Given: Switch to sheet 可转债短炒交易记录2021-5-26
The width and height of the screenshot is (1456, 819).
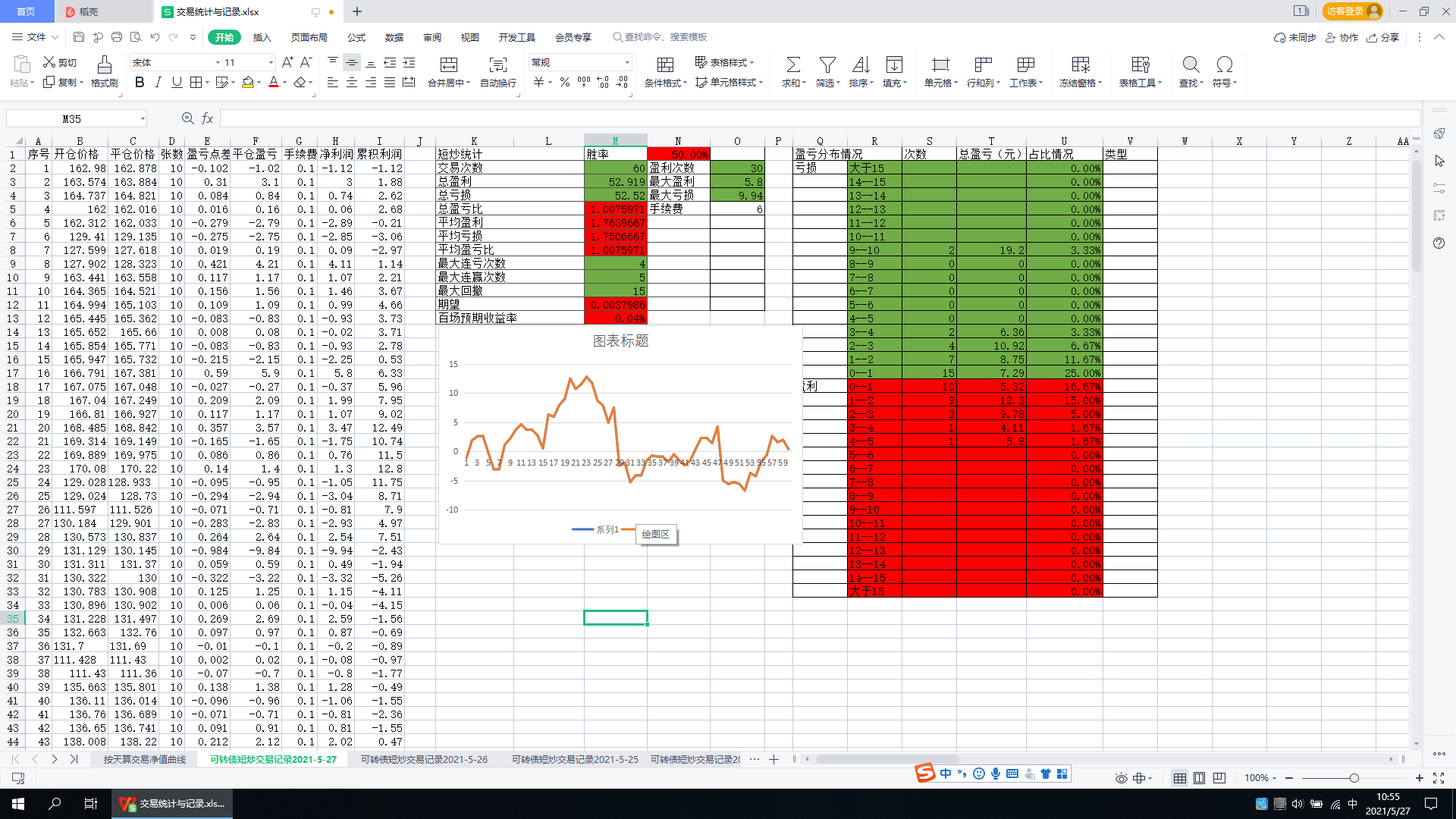Looking at the screenshot, I should coord(424,759).
